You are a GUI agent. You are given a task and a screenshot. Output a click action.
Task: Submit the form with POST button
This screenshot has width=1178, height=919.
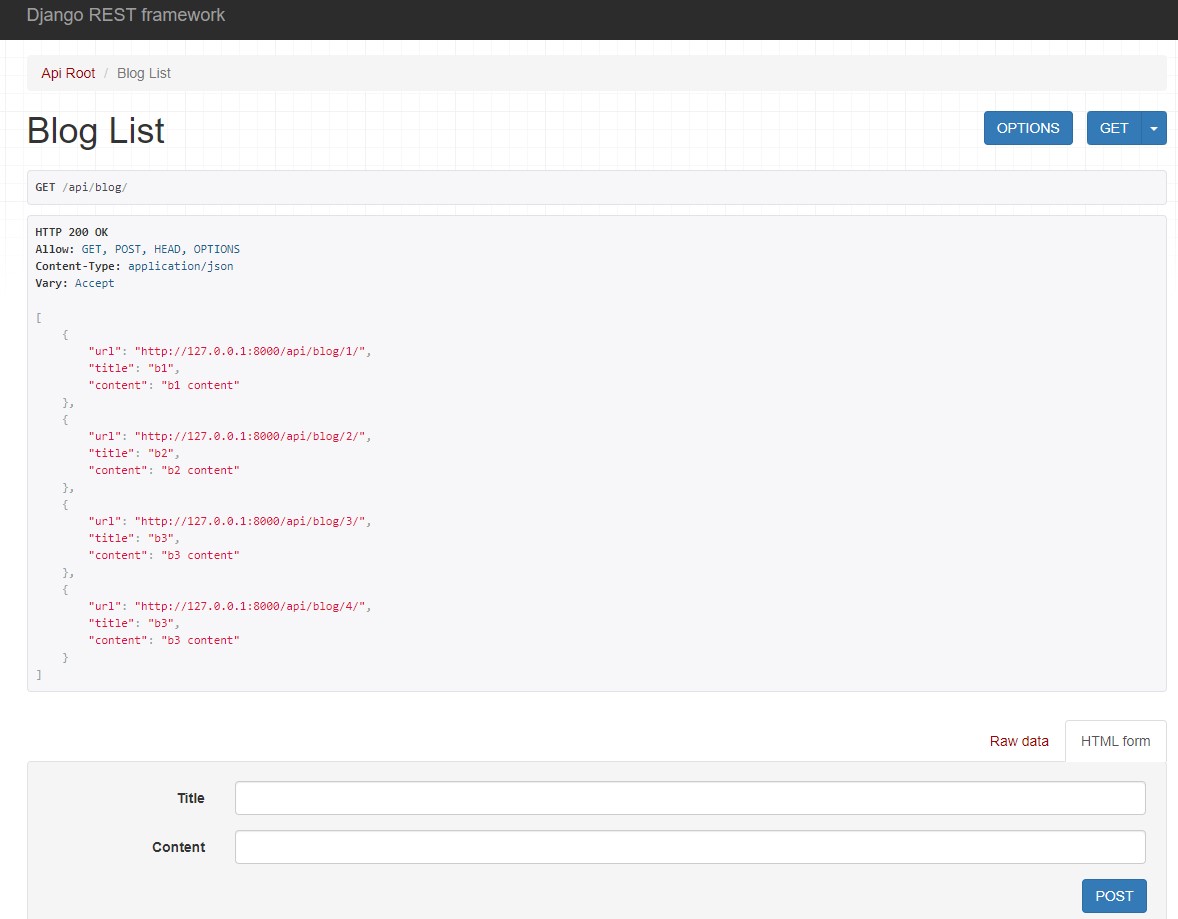click(1114, 896)
